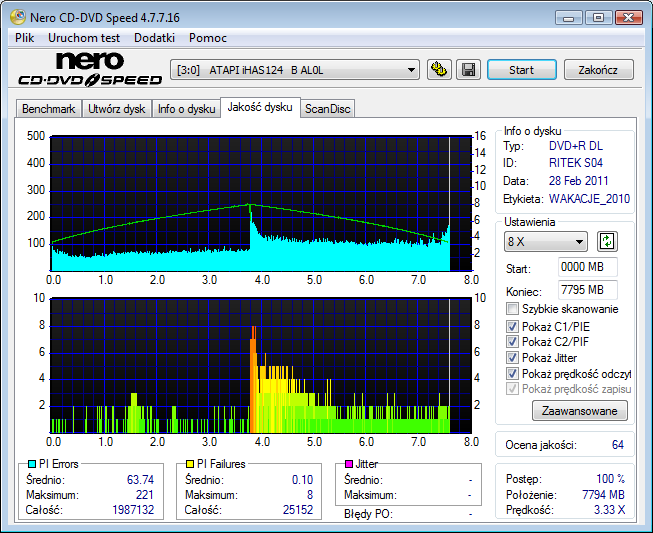Open the Pomoc menu
The height and width of the screenshot is (533, 653).
[x=208, y=38]
